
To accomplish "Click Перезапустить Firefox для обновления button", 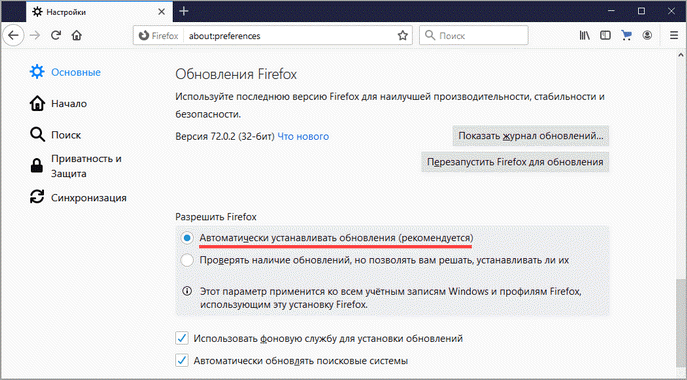I will point(515,162).
